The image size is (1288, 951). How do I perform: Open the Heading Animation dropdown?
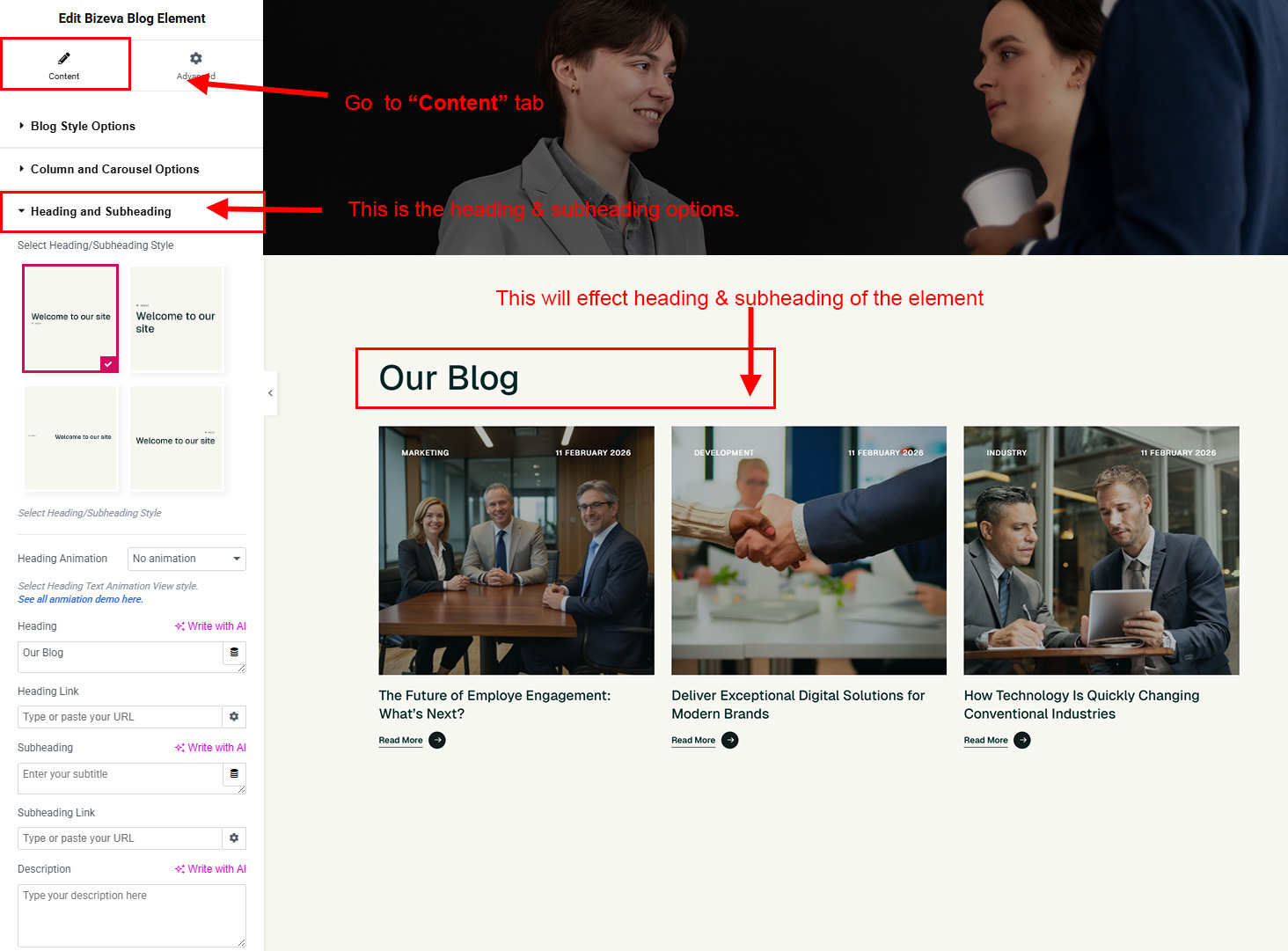coord(187,559)
